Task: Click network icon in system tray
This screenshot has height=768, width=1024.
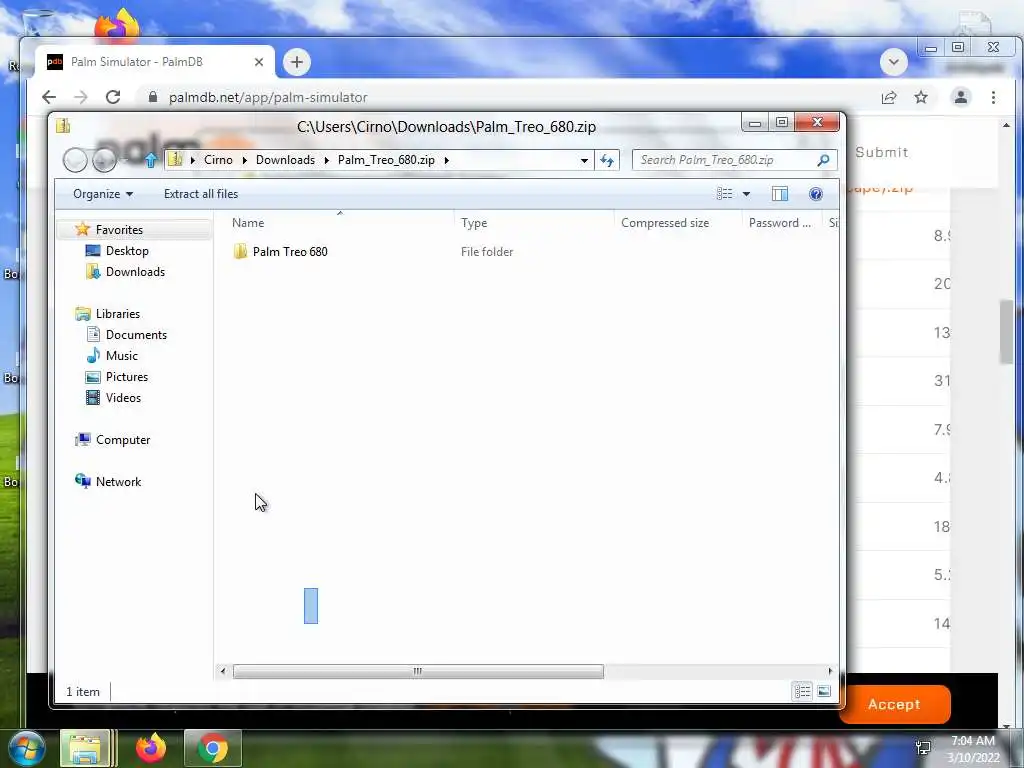Action: pyautogui.click(x=923, y=748)
